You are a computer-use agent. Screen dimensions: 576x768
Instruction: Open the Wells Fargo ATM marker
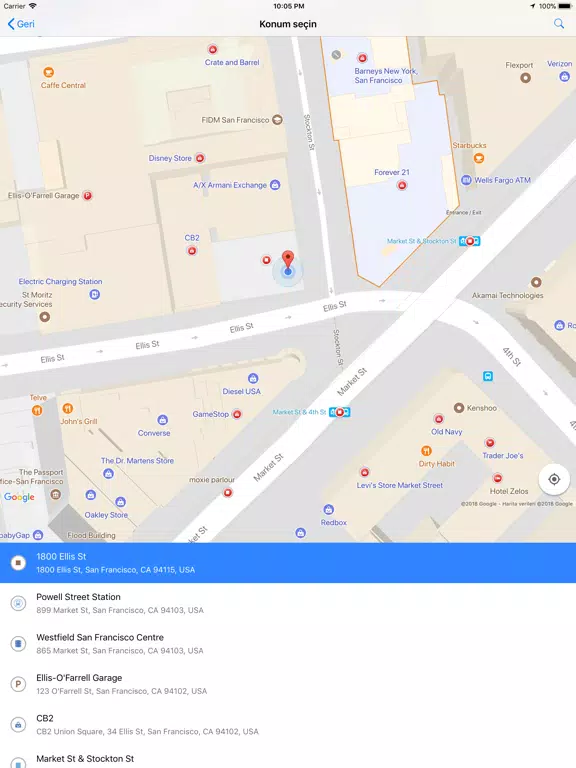pyautogui.click(x=466, y=180)
